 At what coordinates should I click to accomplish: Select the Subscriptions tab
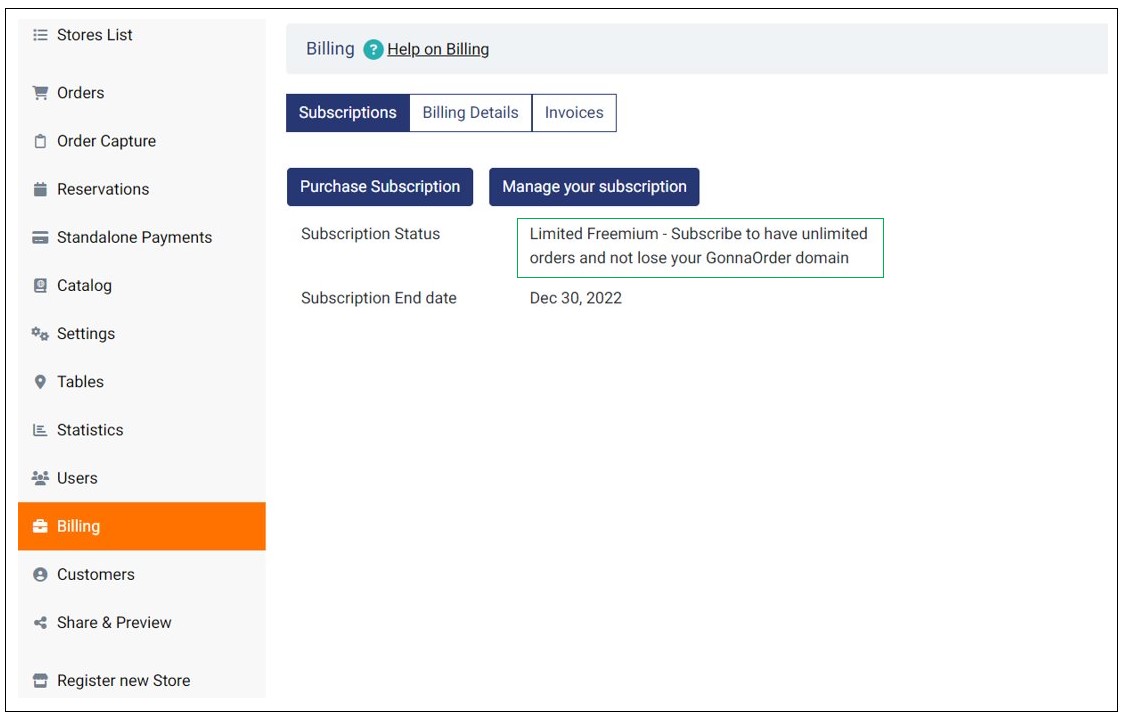[347, 112]
